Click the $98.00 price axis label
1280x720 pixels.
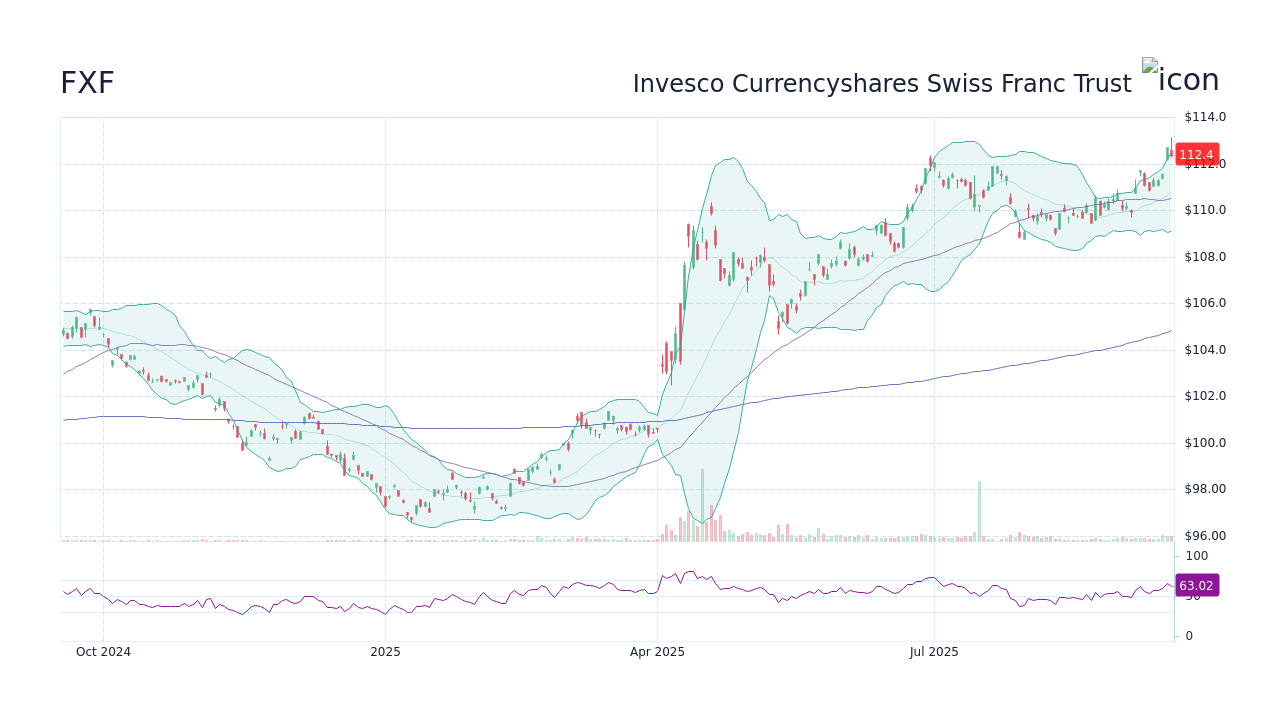click(1205, 489)
